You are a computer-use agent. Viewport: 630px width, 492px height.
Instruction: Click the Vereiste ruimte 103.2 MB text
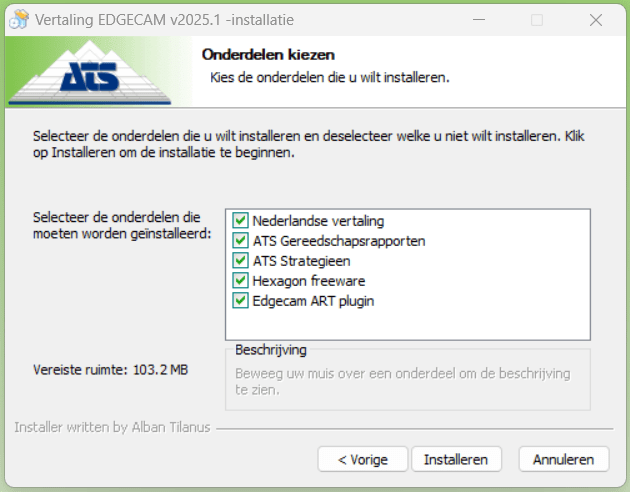(110, 370)
